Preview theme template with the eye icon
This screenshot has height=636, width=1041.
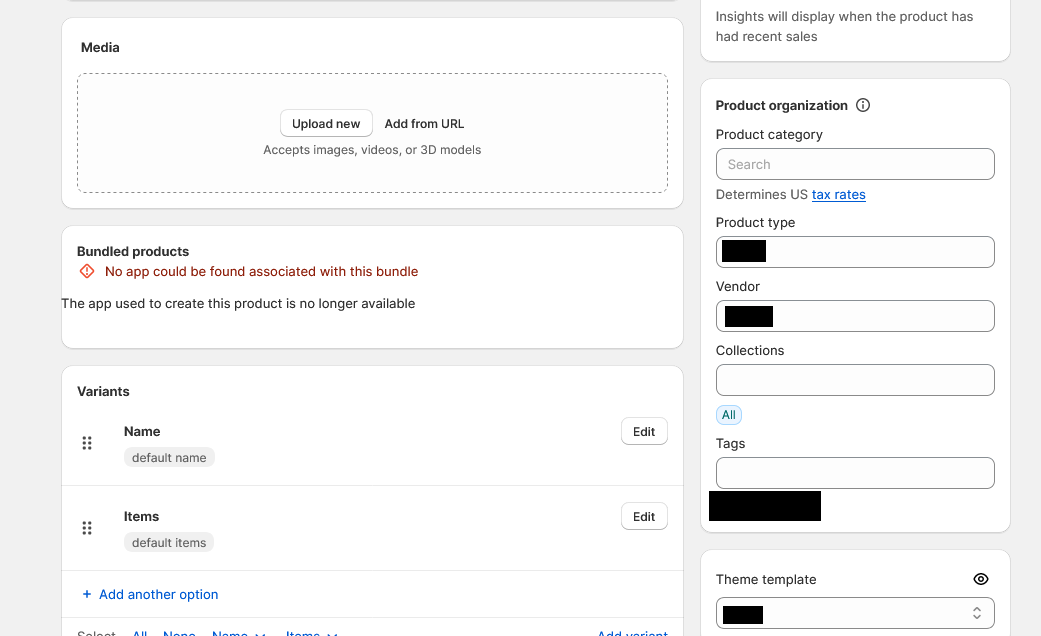click(981, 579)
